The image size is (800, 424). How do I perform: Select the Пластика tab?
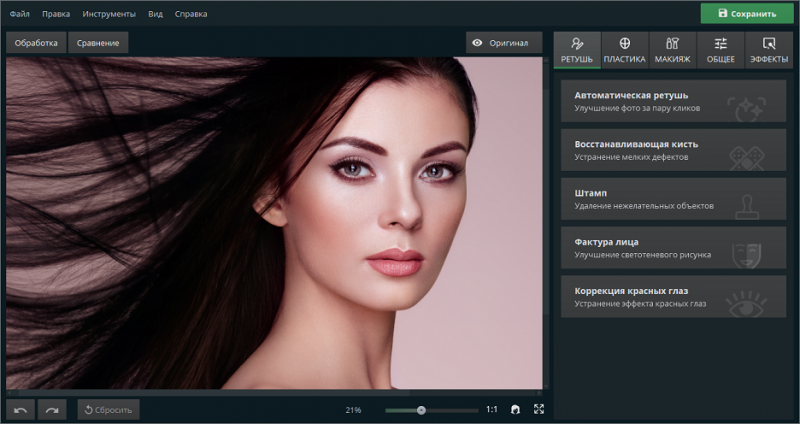(x=624, y=50)
